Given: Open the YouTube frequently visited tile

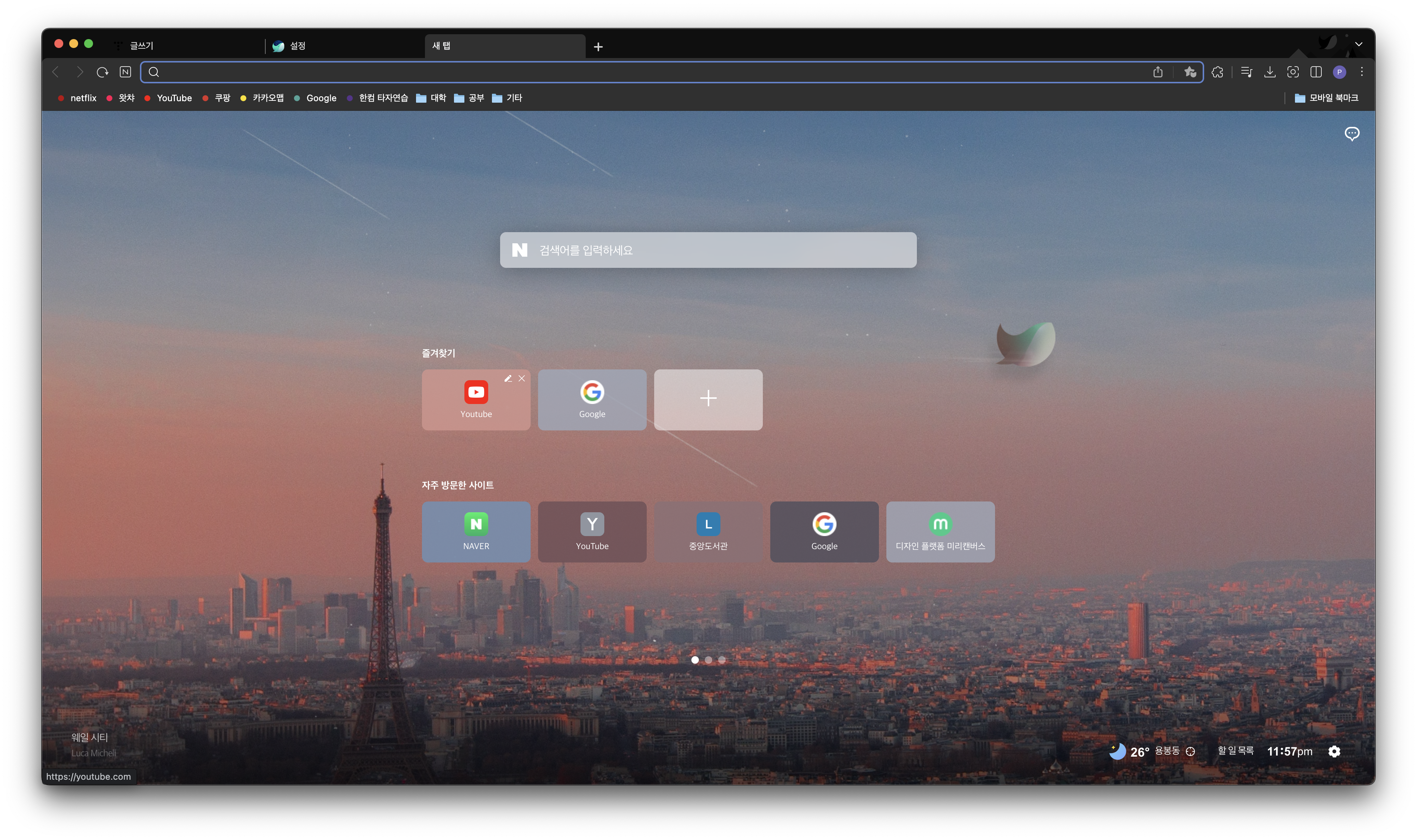Looking at the screenshot, I should pos(592,532).
